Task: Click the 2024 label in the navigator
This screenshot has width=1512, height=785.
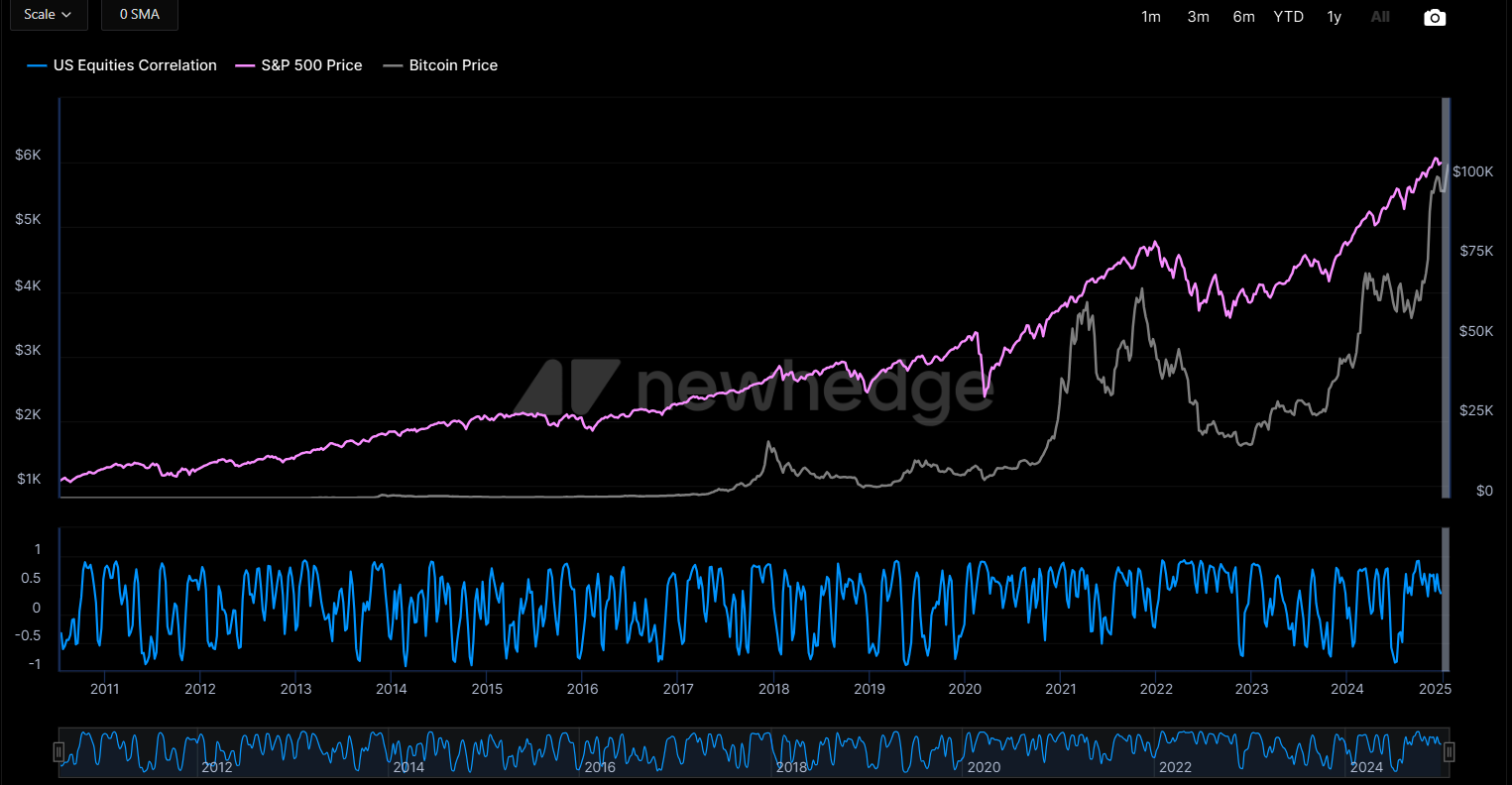Action: pyautogui.click(x=1366, y=767)
